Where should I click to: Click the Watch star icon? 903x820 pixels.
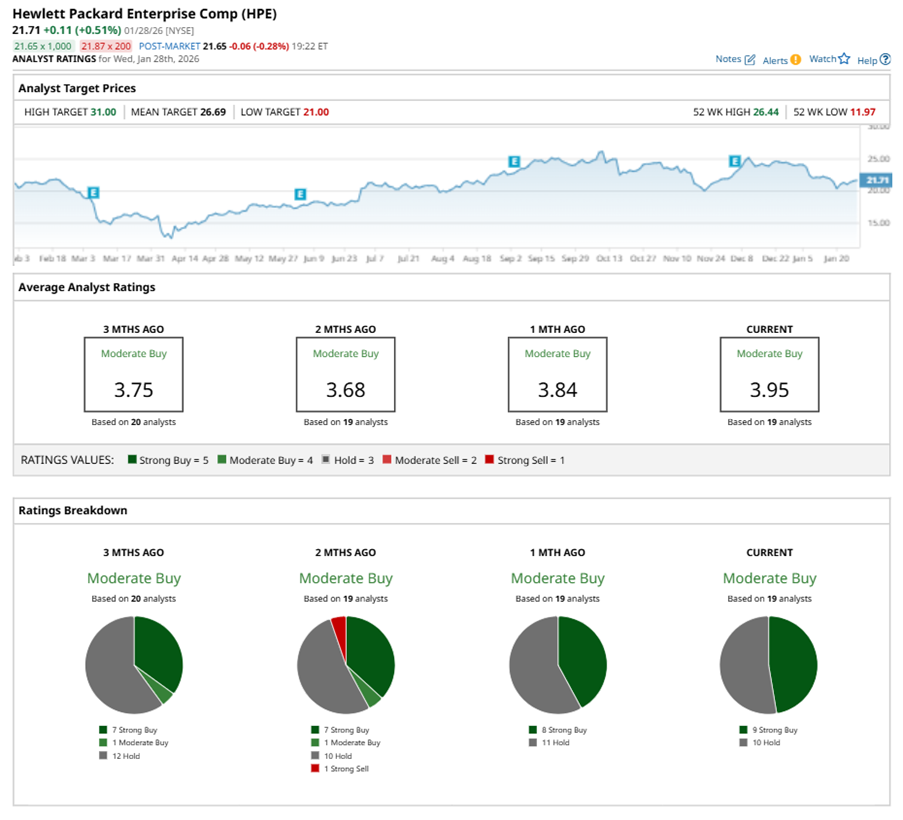(844, 59)
